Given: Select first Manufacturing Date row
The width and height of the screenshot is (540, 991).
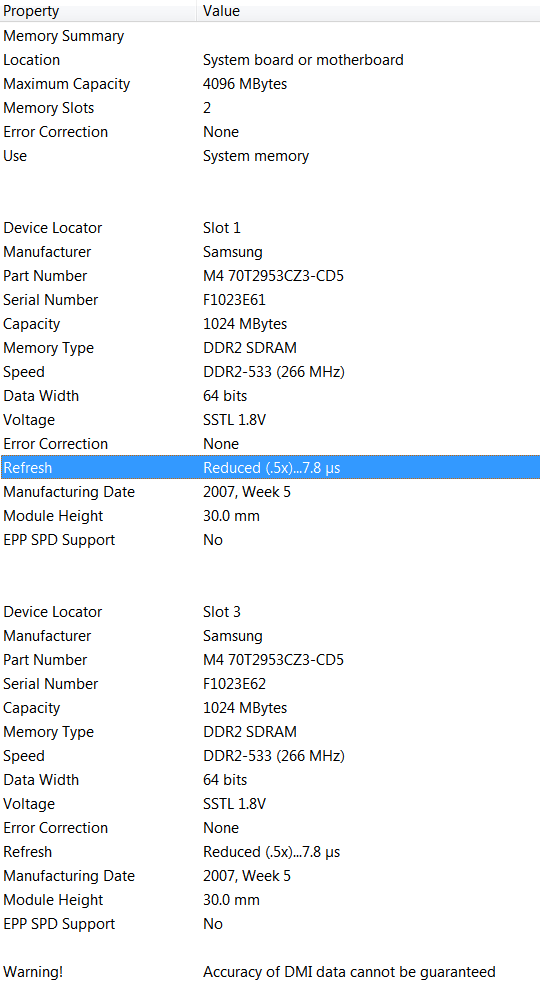Looking at the screenshot, I should 270,492.
